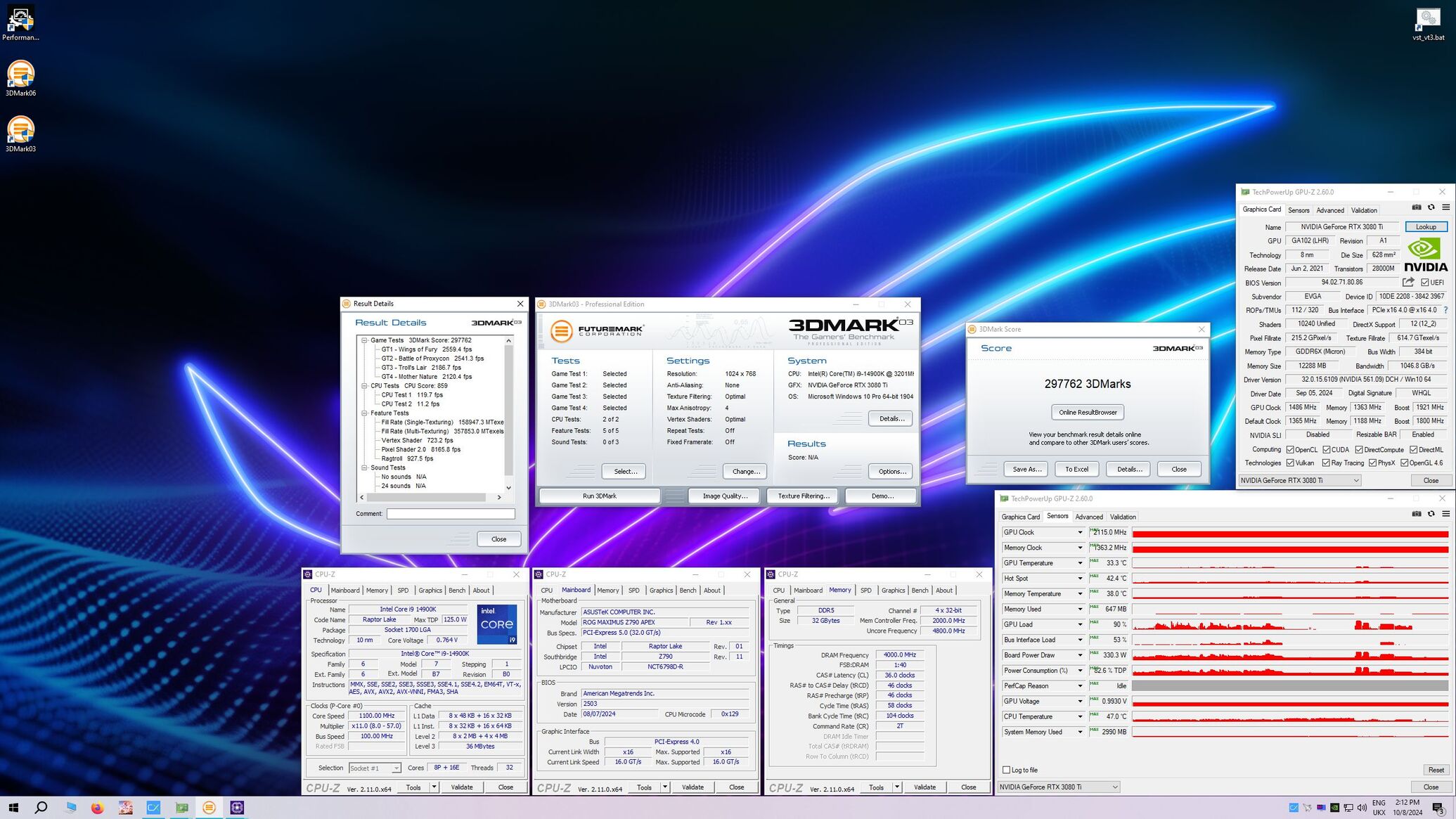The height and width of the screenshot is (819, 1456).
Task: Toggle the DirectCompute checkbox in GPU-Z
Action: tap(1359, 450)
